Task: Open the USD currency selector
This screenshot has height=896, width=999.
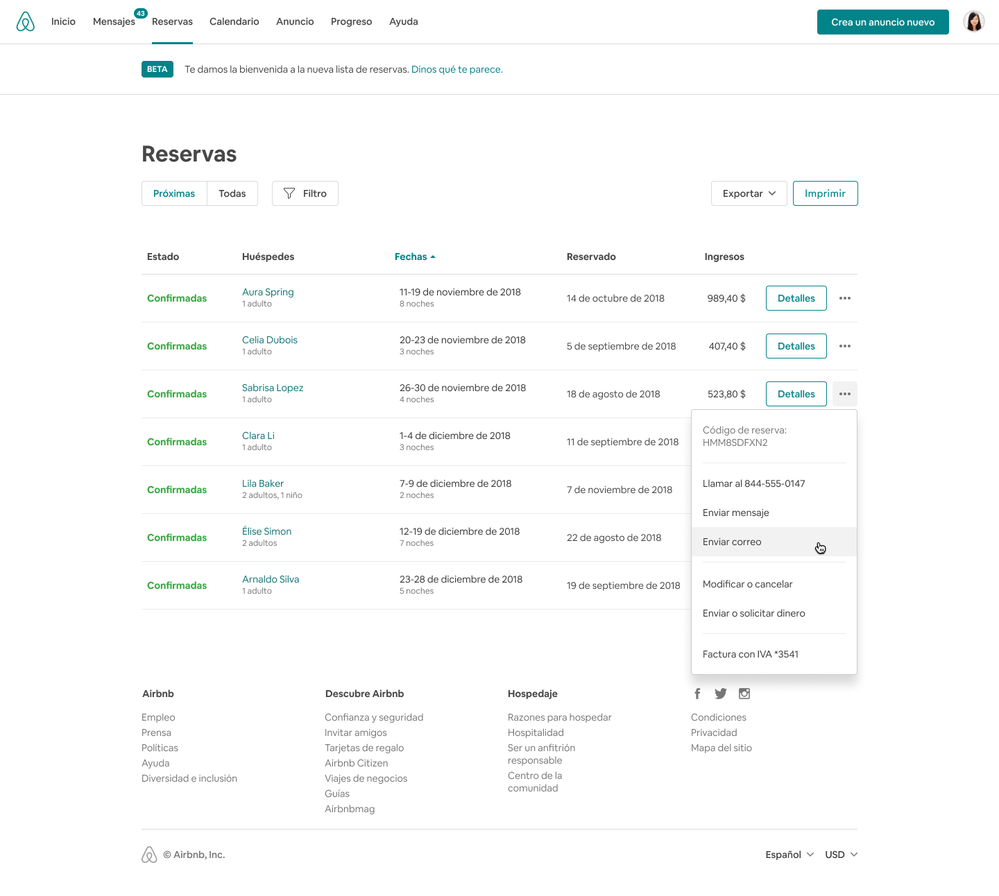Action: [x=841, y=855]
